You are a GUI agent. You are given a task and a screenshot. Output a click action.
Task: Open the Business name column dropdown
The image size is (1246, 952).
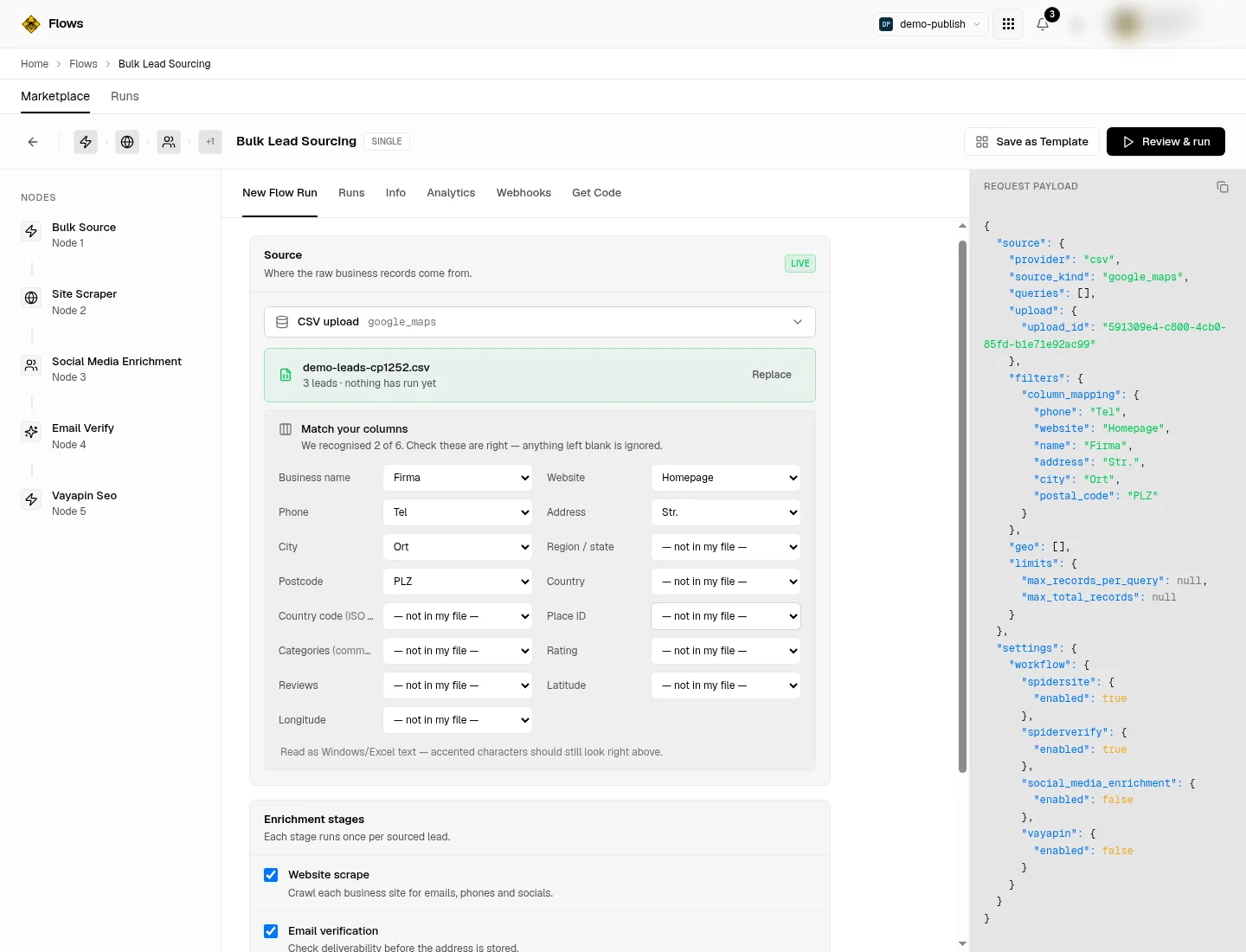[x=458, y=478]
